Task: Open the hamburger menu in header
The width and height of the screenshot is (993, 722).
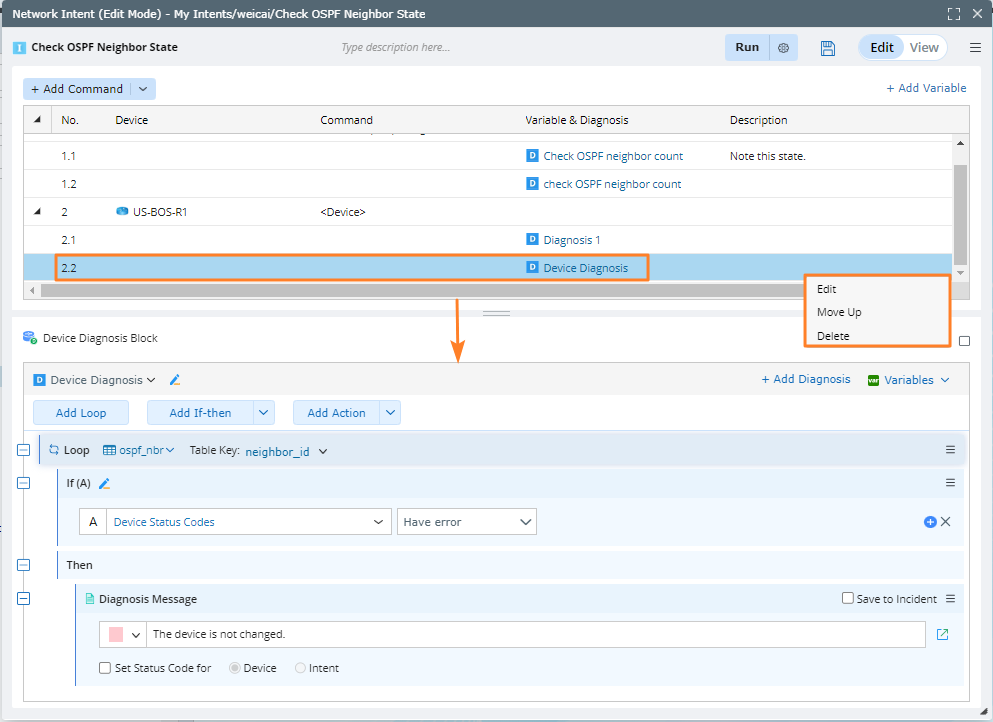Action: point(975,48)
